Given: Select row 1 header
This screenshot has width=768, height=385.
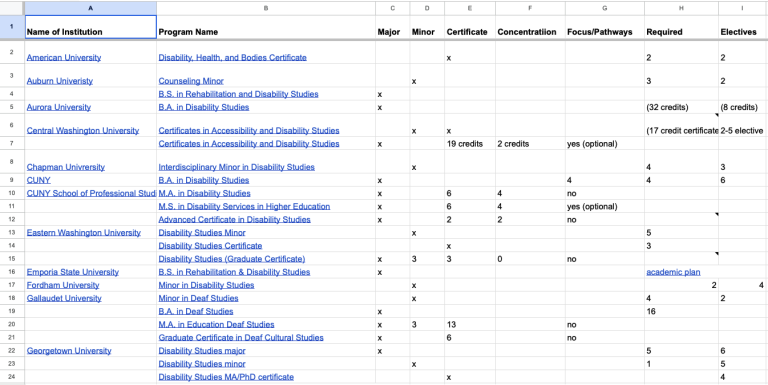Looking at the screenshot, I should tap(12, 27).
